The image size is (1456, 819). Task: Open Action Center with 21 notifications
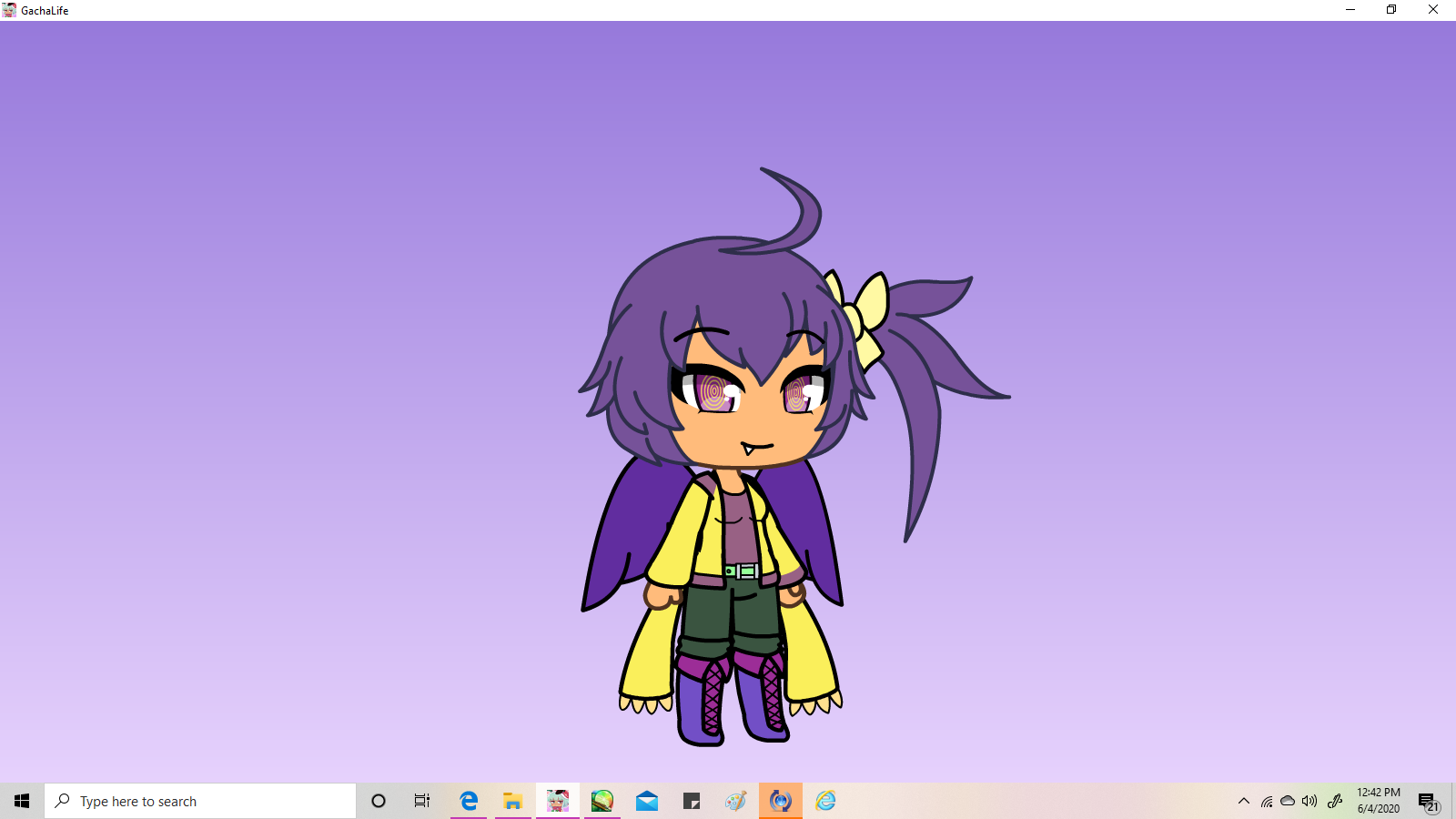pyautogui.click(x=1429, y=801)
